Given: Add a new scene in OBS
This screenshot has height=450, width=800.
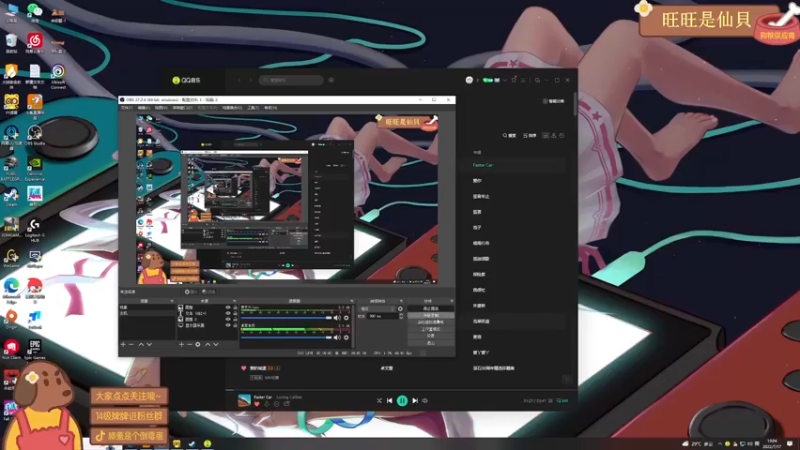Looking at the screenshot, I should [x=123, y=344].
